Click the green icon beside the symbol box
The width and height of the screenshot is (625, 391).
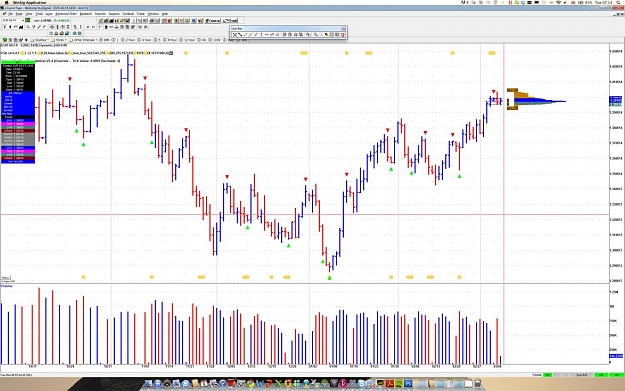click(28, 20)
